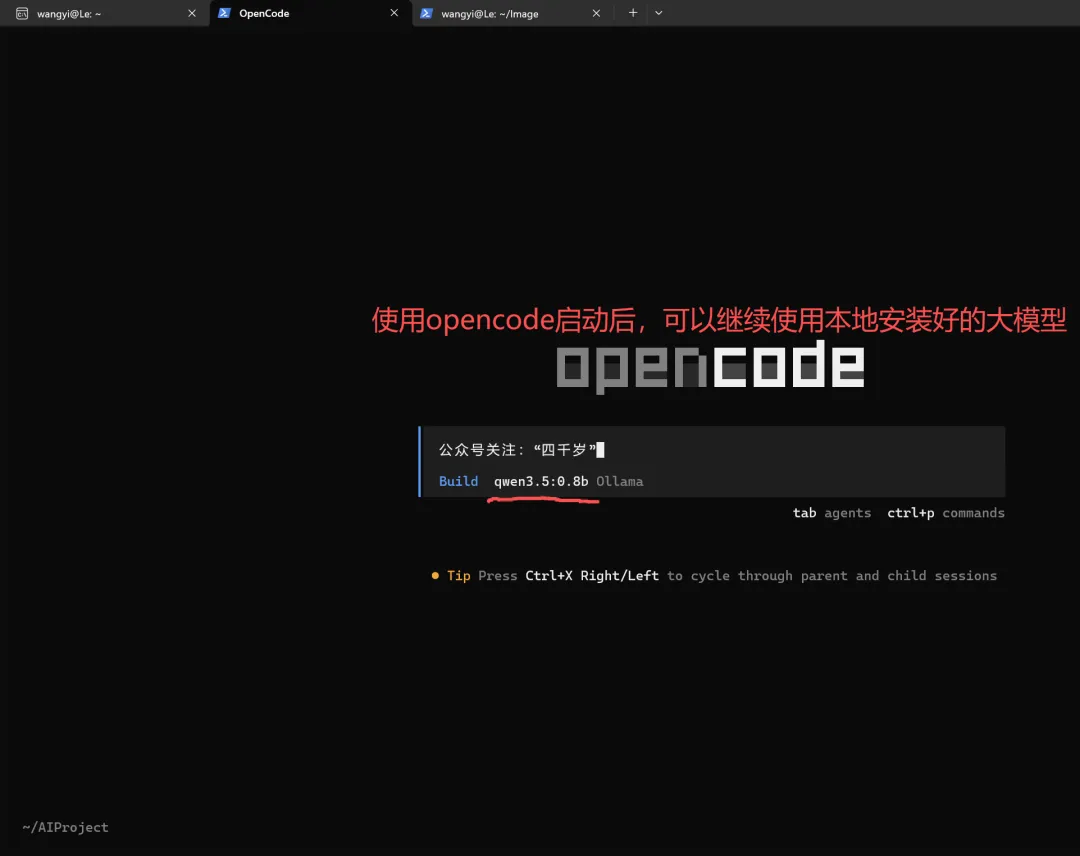Close the OpenCode tab
The image size is (1080, 856).
click(394, 13)
